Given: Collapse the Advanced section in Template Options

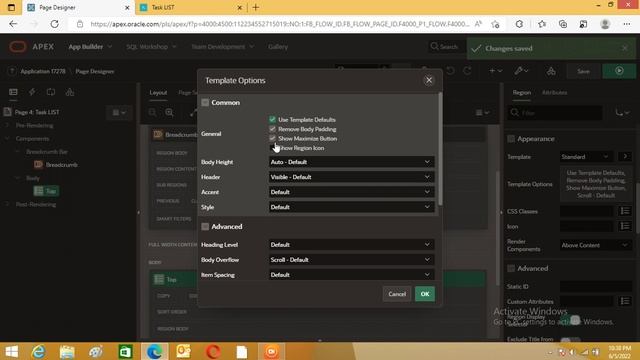Looking at the screenshot, I should pos(205,227).
